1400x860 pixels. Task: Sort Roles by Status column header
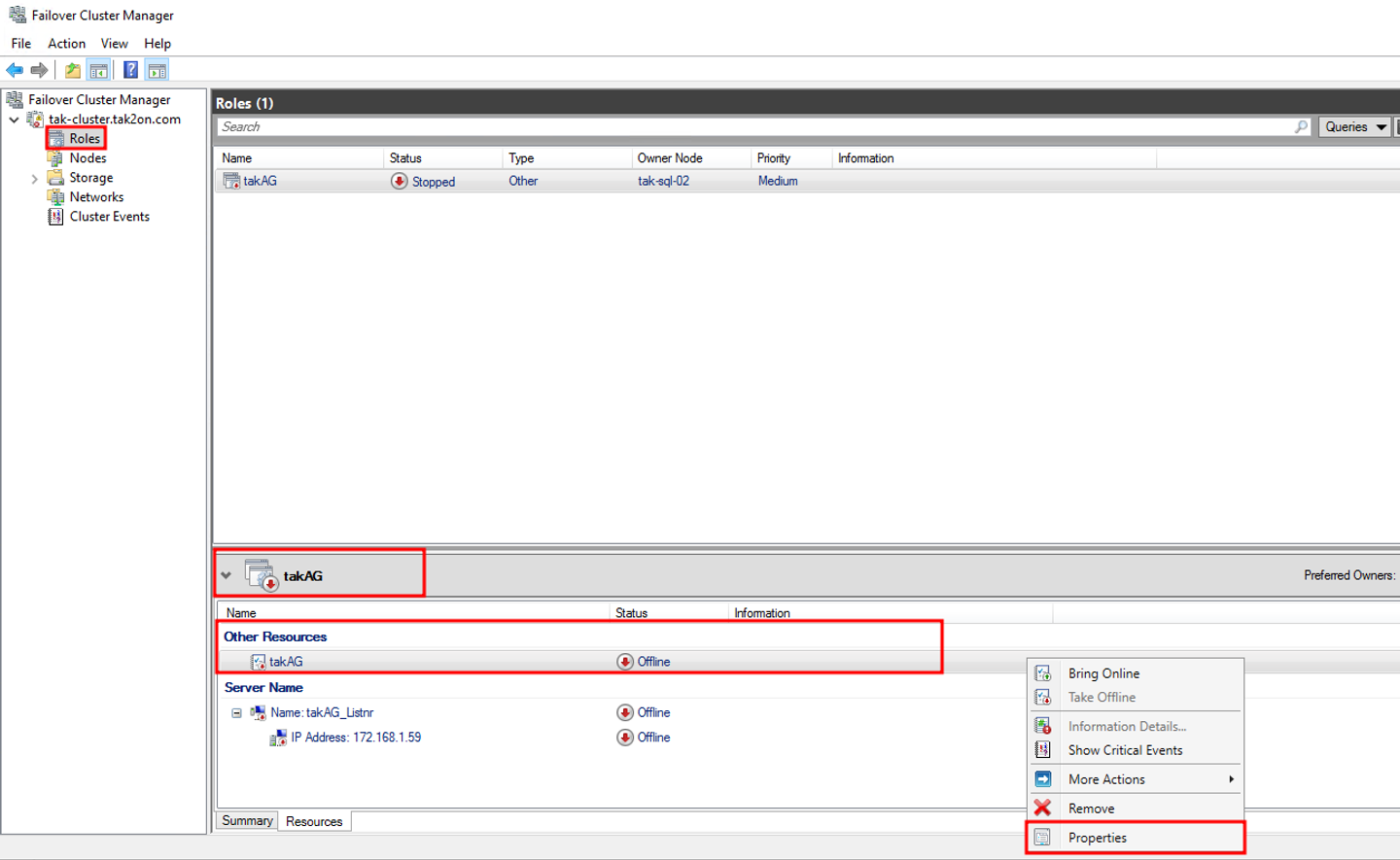pyautogui.click(x=442, y=158)
